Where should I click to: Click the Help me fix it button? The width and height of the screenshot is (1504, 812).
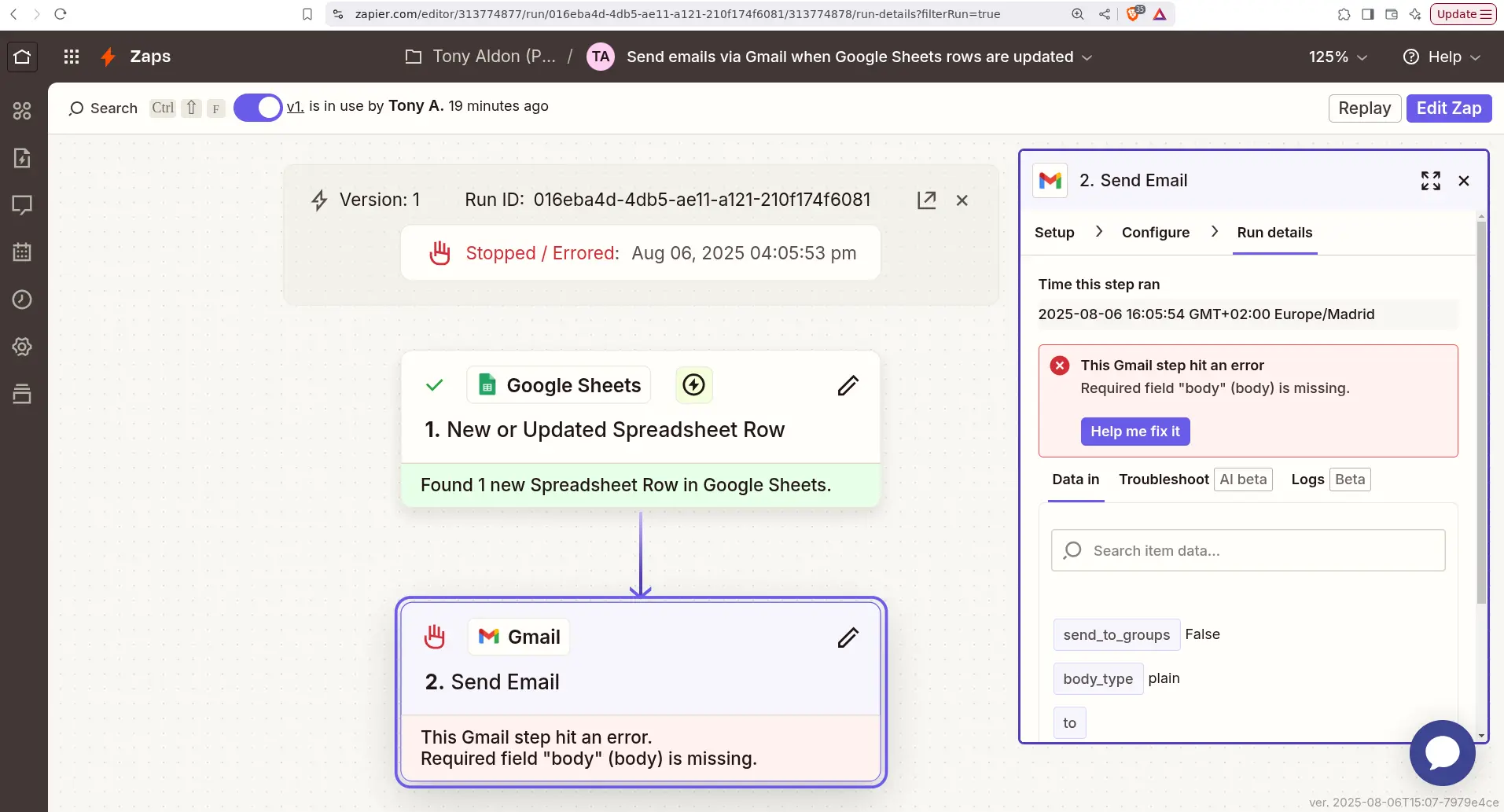pyautogui.click(x=1135, y=431)
